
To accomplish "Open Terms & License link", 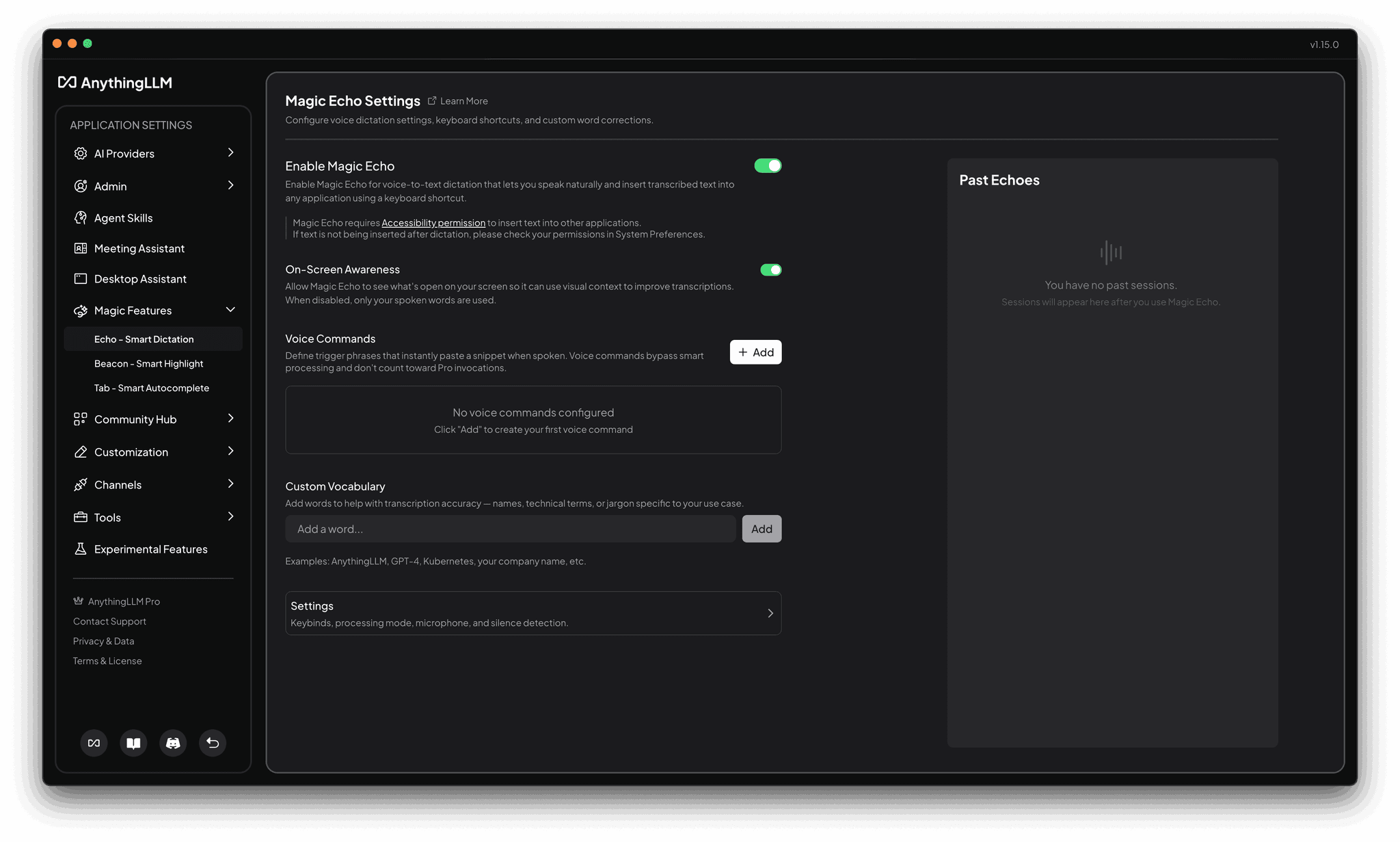I will pyautogui.click(x=107, y=661).
